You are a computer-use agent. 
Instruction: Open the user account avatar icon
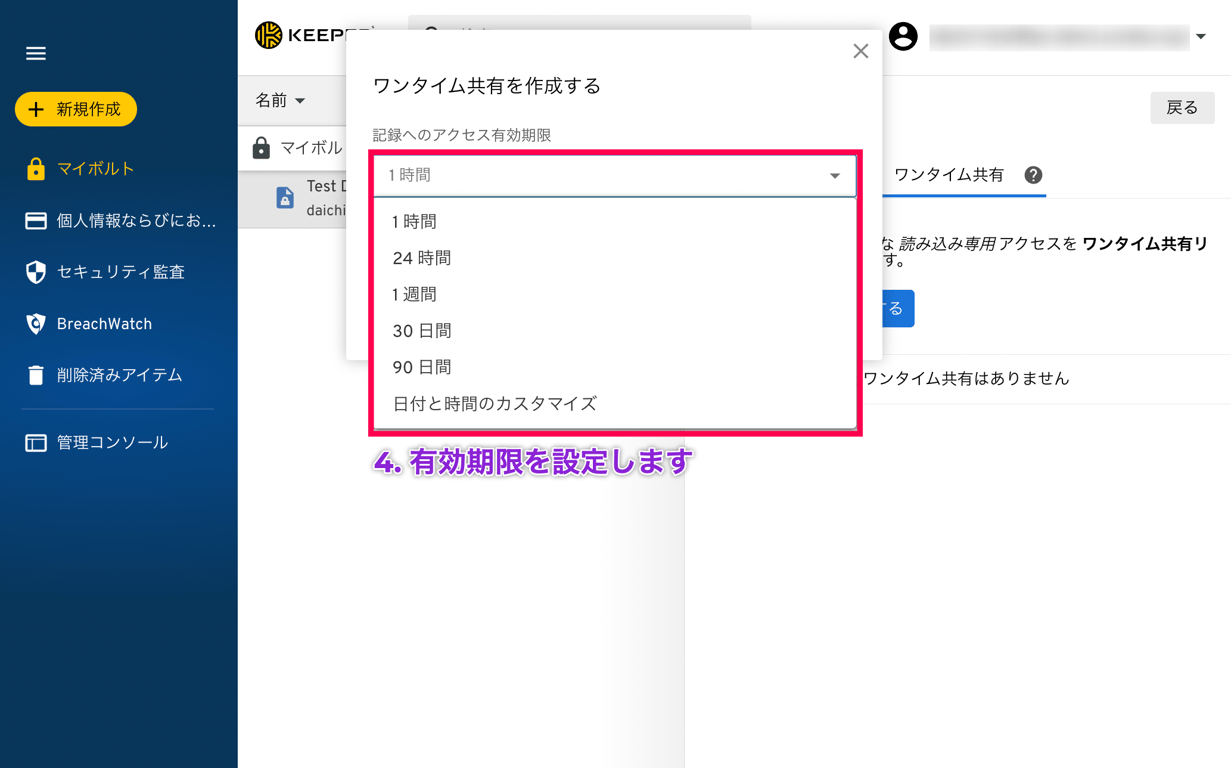pyautogui.click(x=905, y=37)
